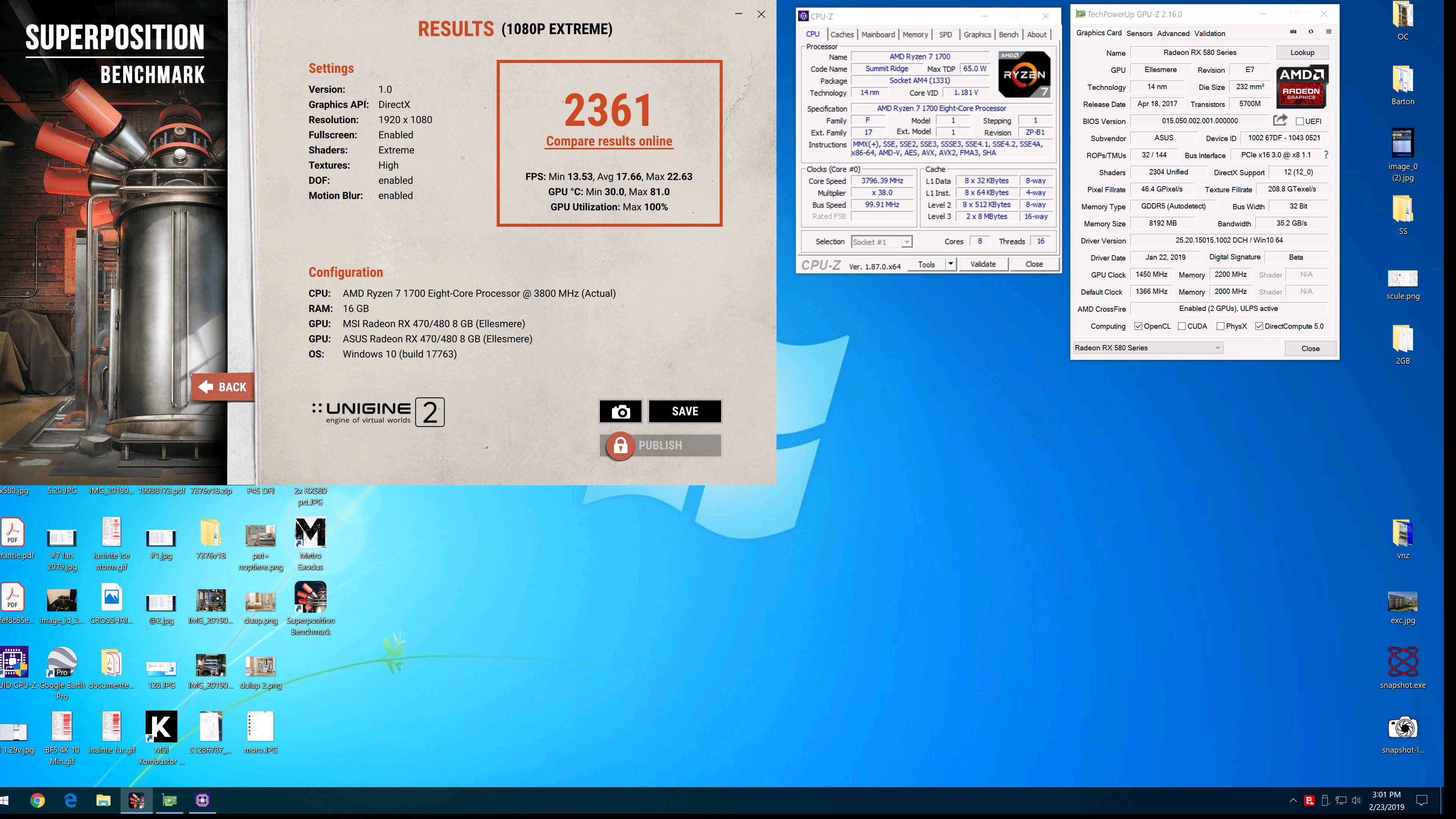This screenshot has height=819, width=1456.
Task: Open File Explorer from the taskbar
Action: pyautogui.click(x=103, y=800)
